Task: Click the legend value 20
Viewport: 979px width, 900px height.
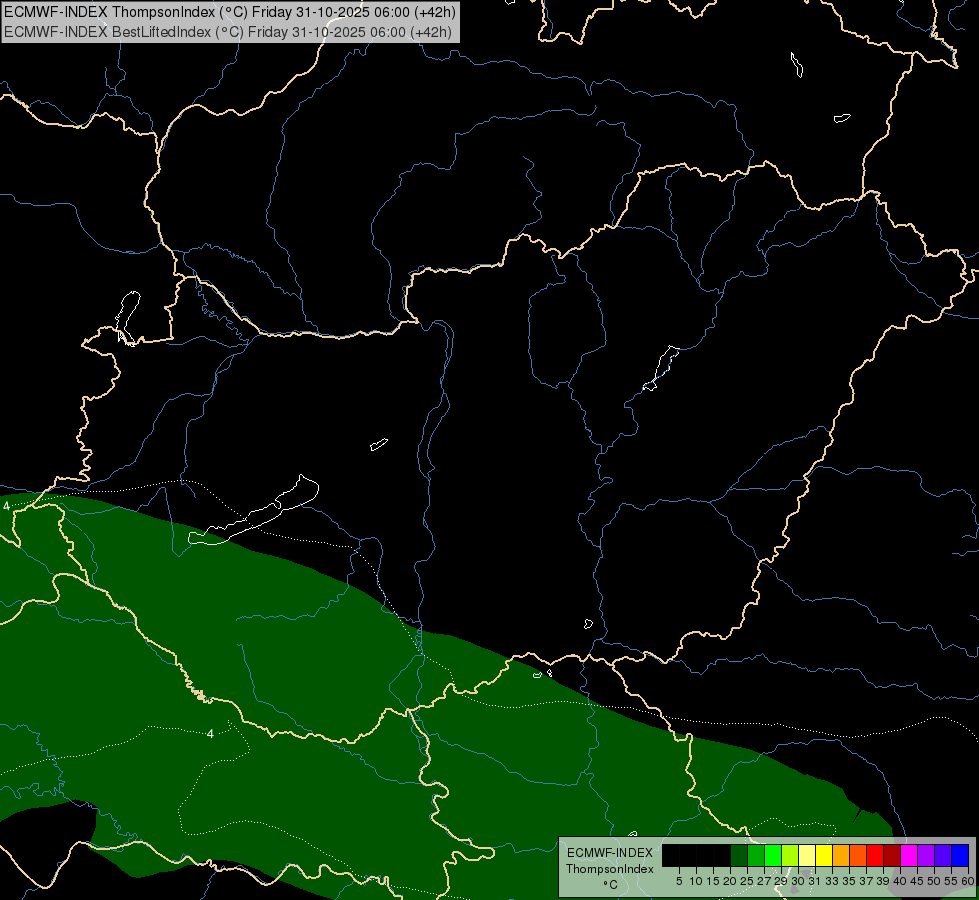Action: tap(730, 881)
